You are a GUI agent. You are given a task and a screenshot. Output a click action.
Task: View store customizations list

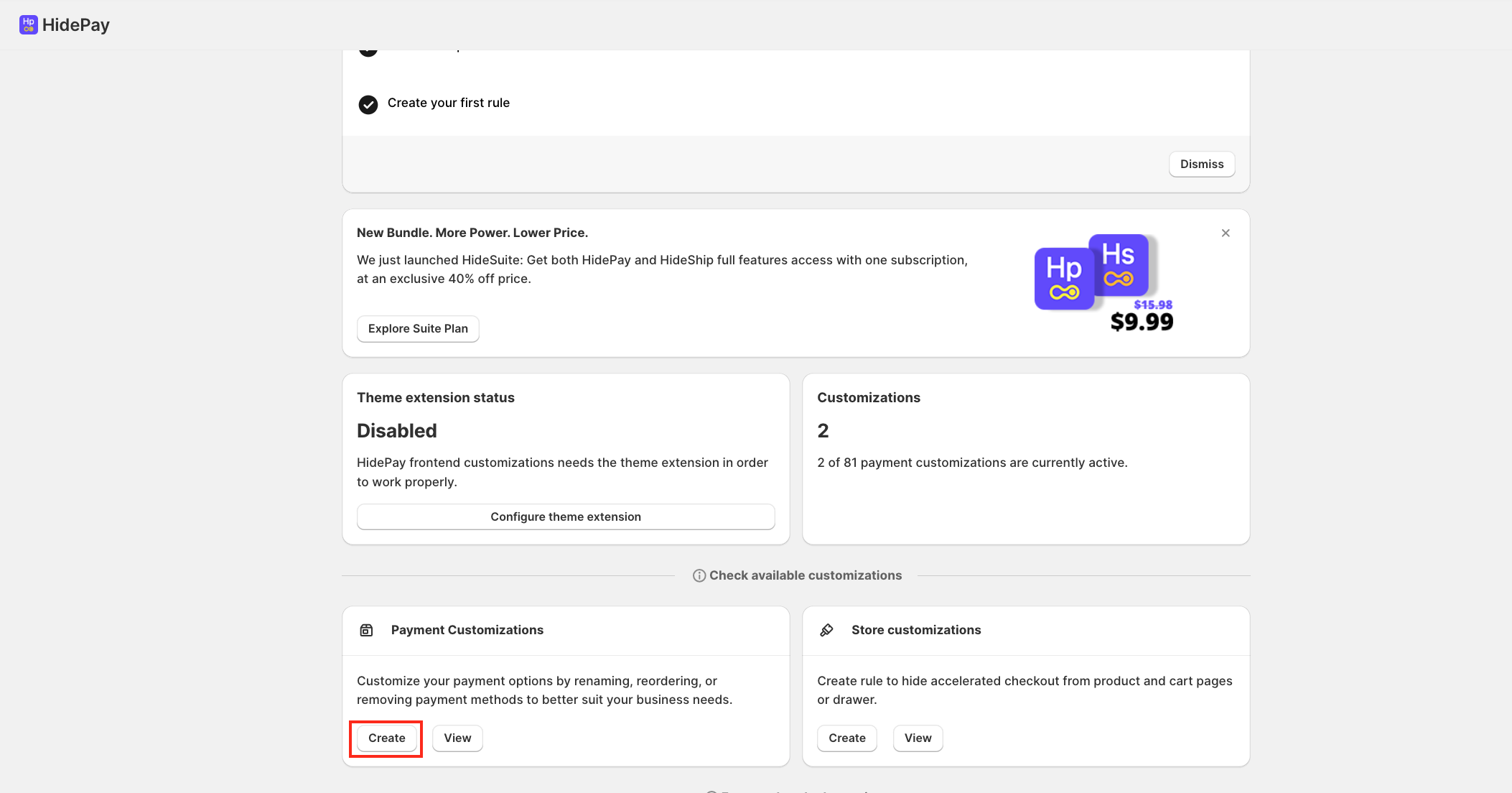point(918,738)
